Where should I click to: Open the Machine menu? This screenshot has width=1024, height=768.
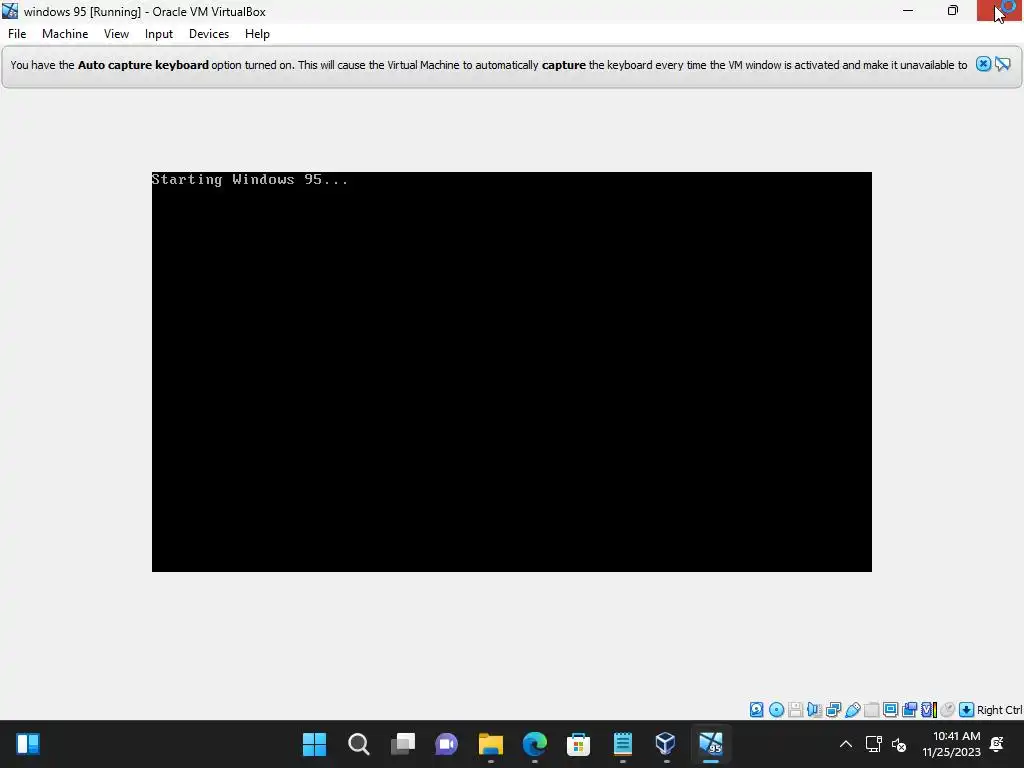coord(65,34)
